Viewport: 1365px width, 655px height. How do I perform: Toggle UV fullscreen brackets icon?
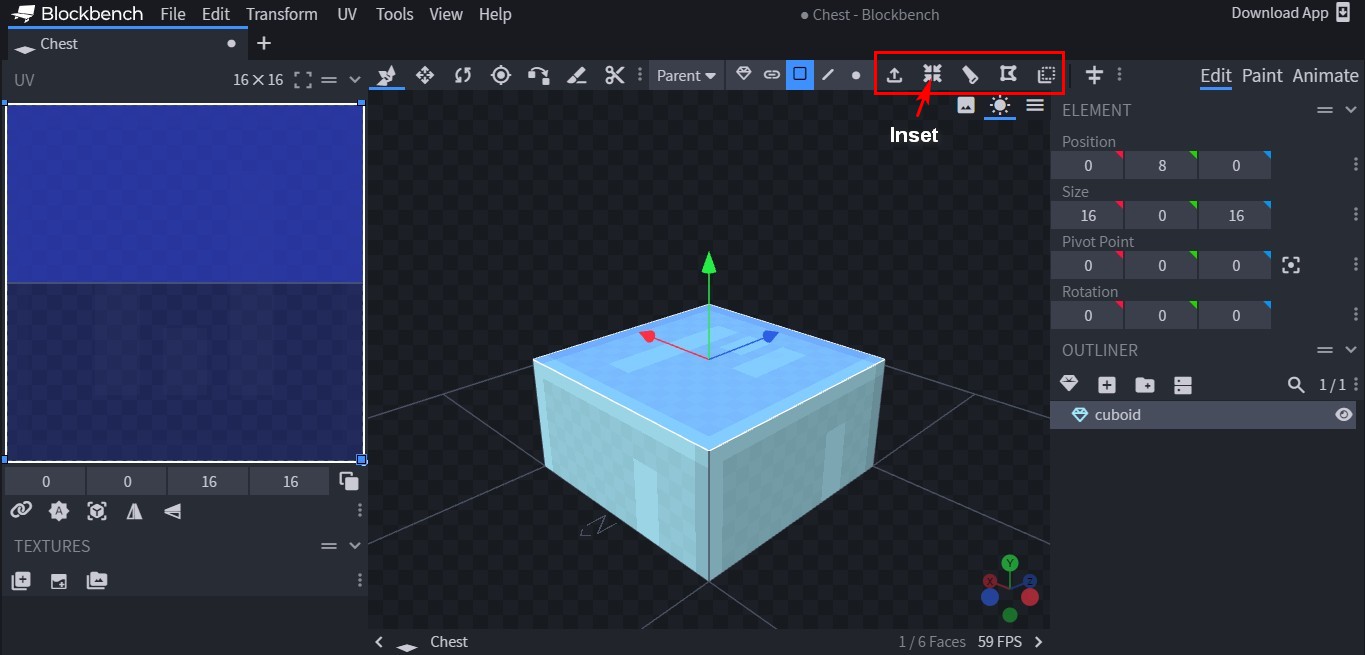coord(303,80)
